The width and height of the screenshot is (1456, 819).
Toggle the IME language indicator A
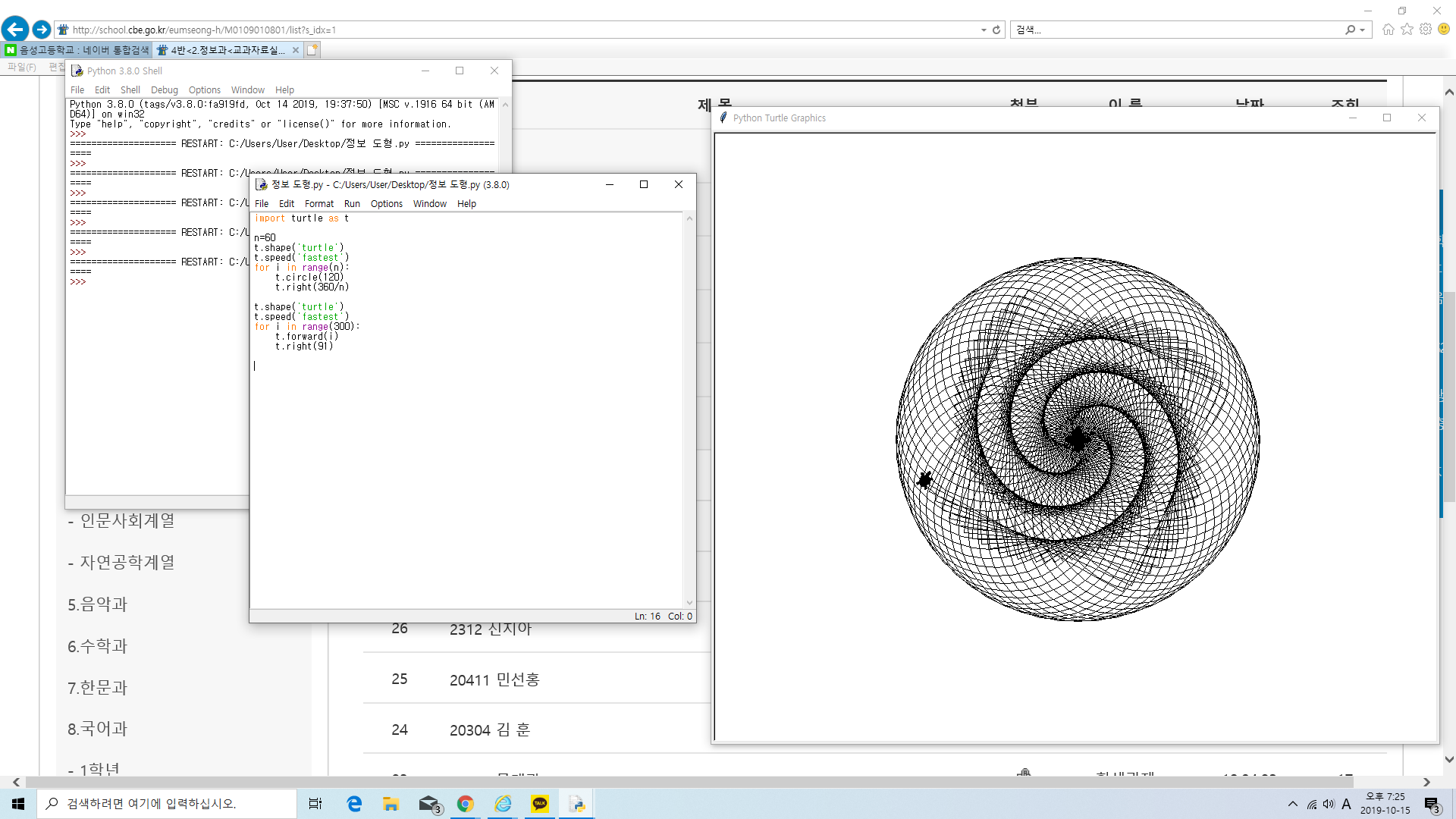(1346, 804)
